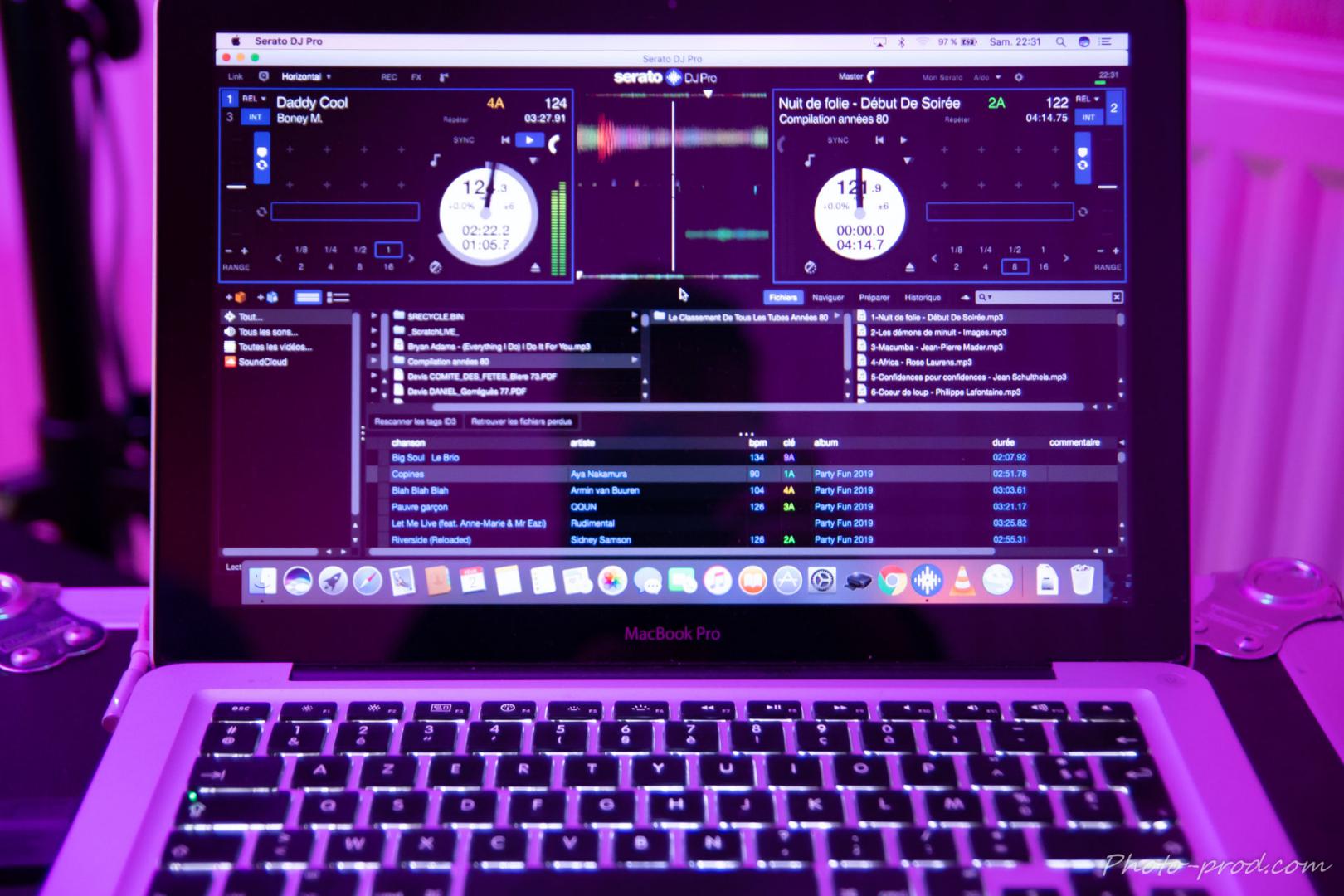Switch to the Historique tab
The image size is (1344, 896).
pyautogui.click(x=923, y=297)
